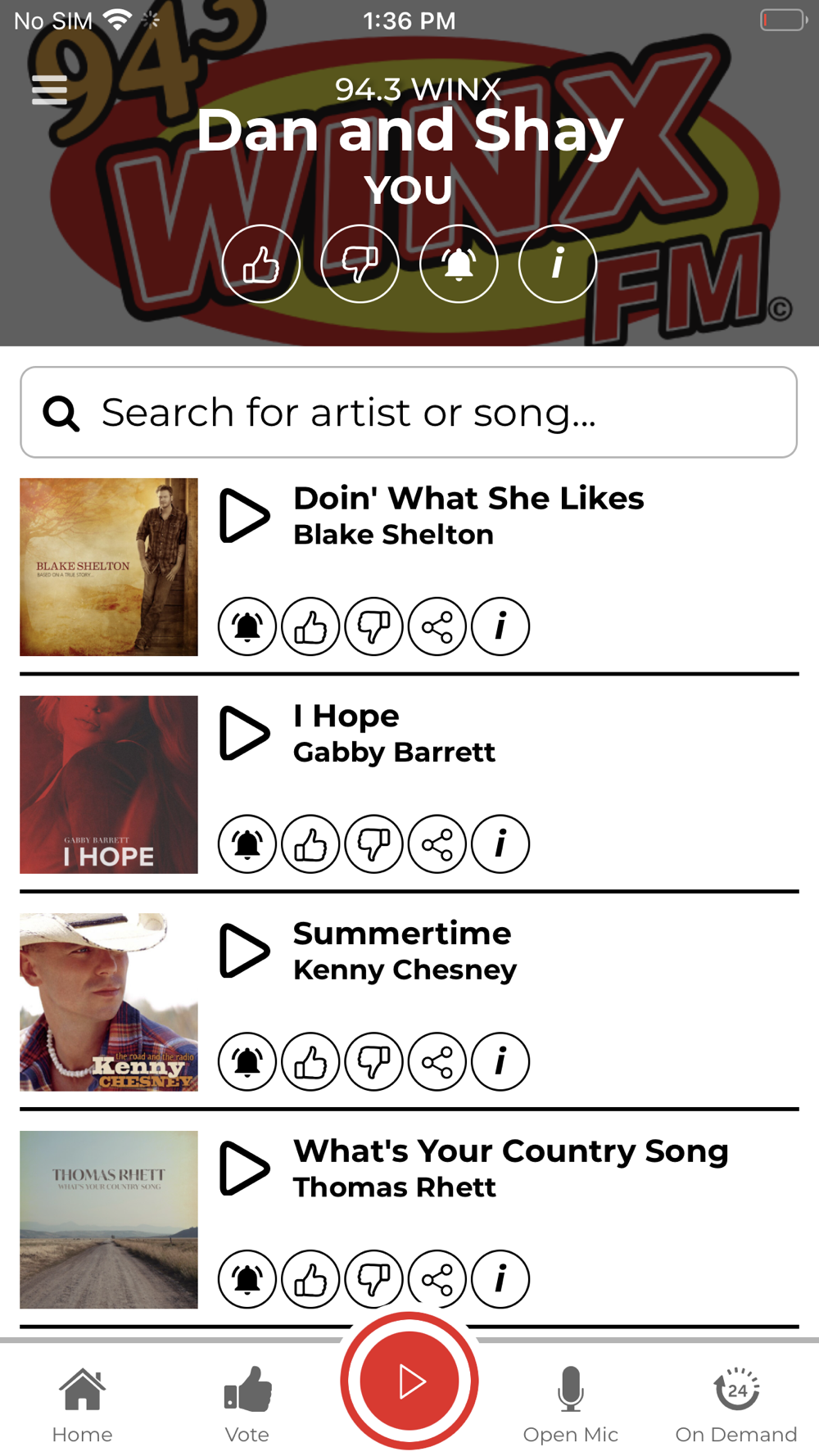The height and width of the screenshot is (1456, 819).
Task: Open Thomas Rhett album artwork
Action: pos(109,1219)
